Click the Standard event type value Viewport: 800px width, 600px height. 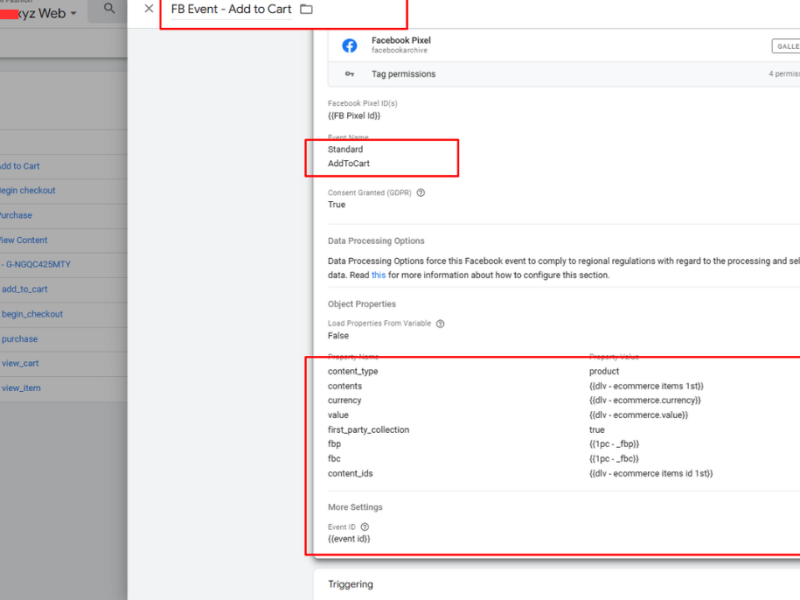click(345, 149)
